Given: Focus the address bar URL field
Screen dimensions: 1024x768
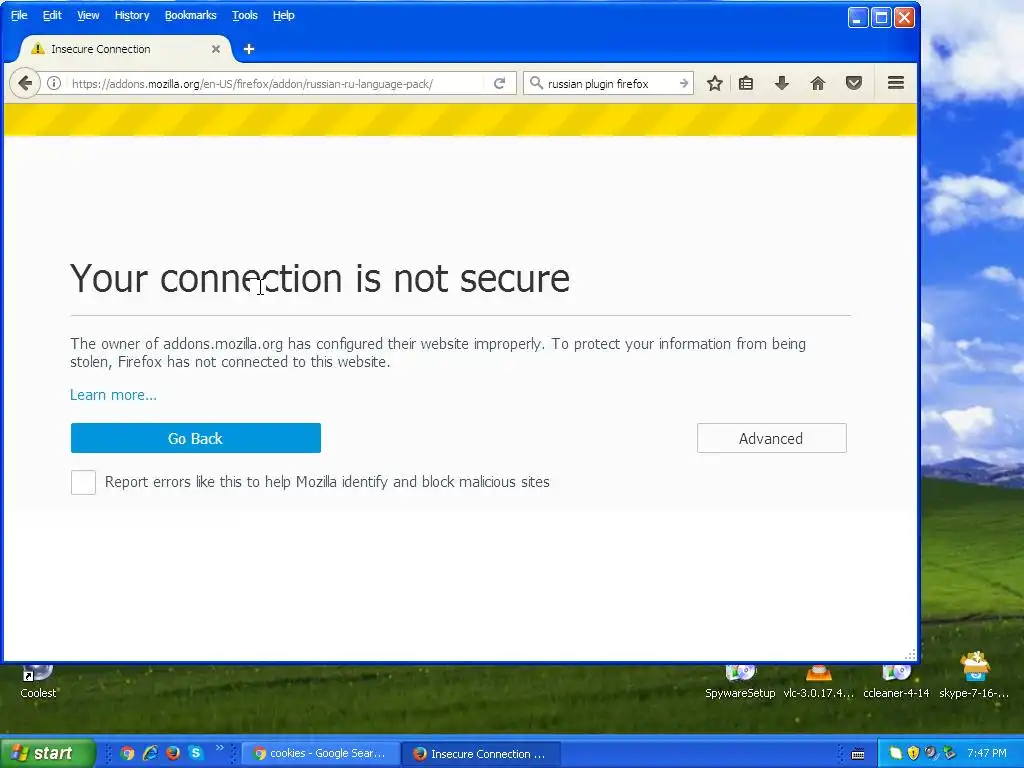Looking at the screenshot, I should click(274, 84).
